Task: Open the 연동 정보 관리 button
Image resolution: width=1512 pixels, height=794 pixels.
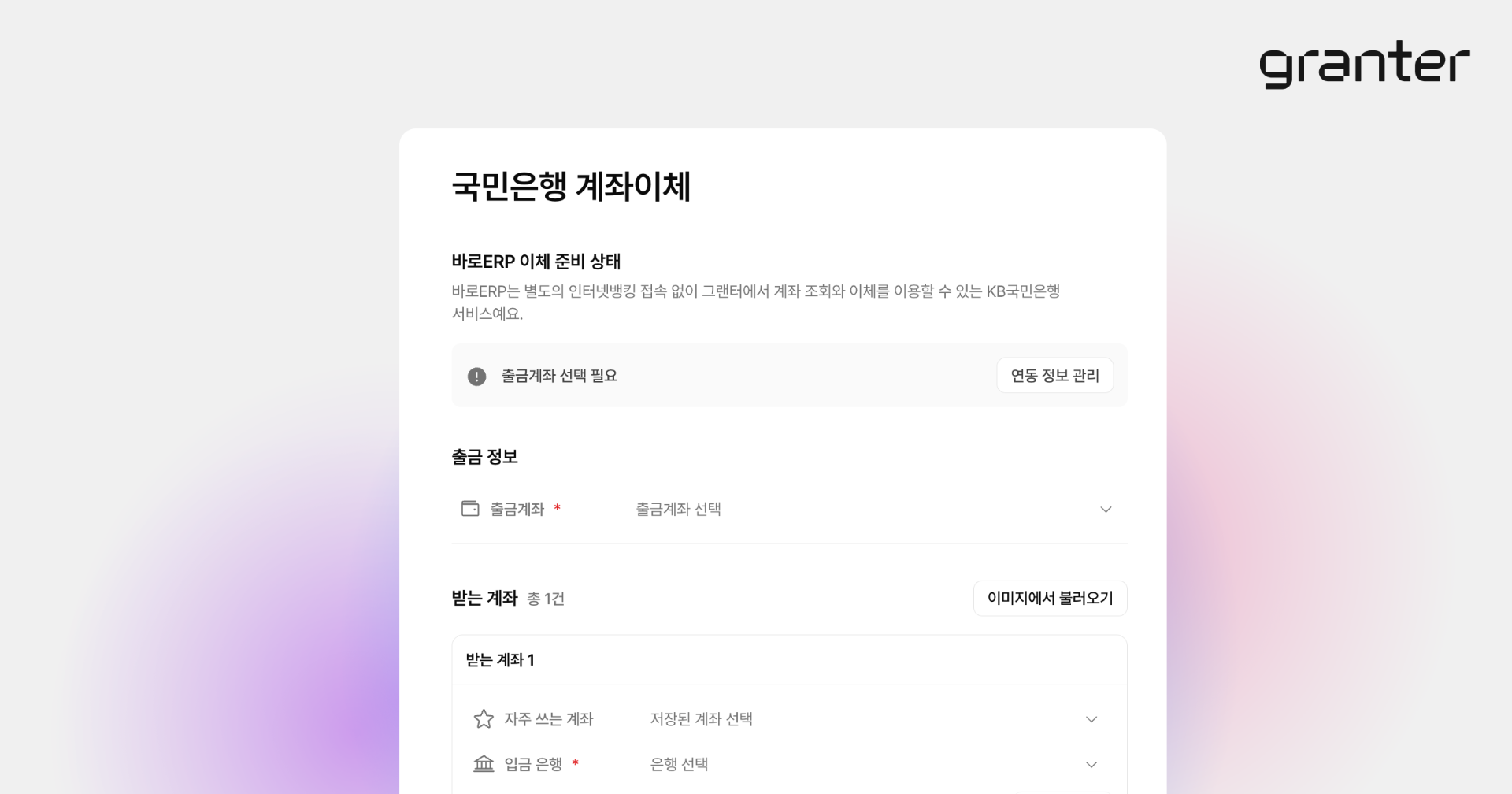Action: (1054, 376)
